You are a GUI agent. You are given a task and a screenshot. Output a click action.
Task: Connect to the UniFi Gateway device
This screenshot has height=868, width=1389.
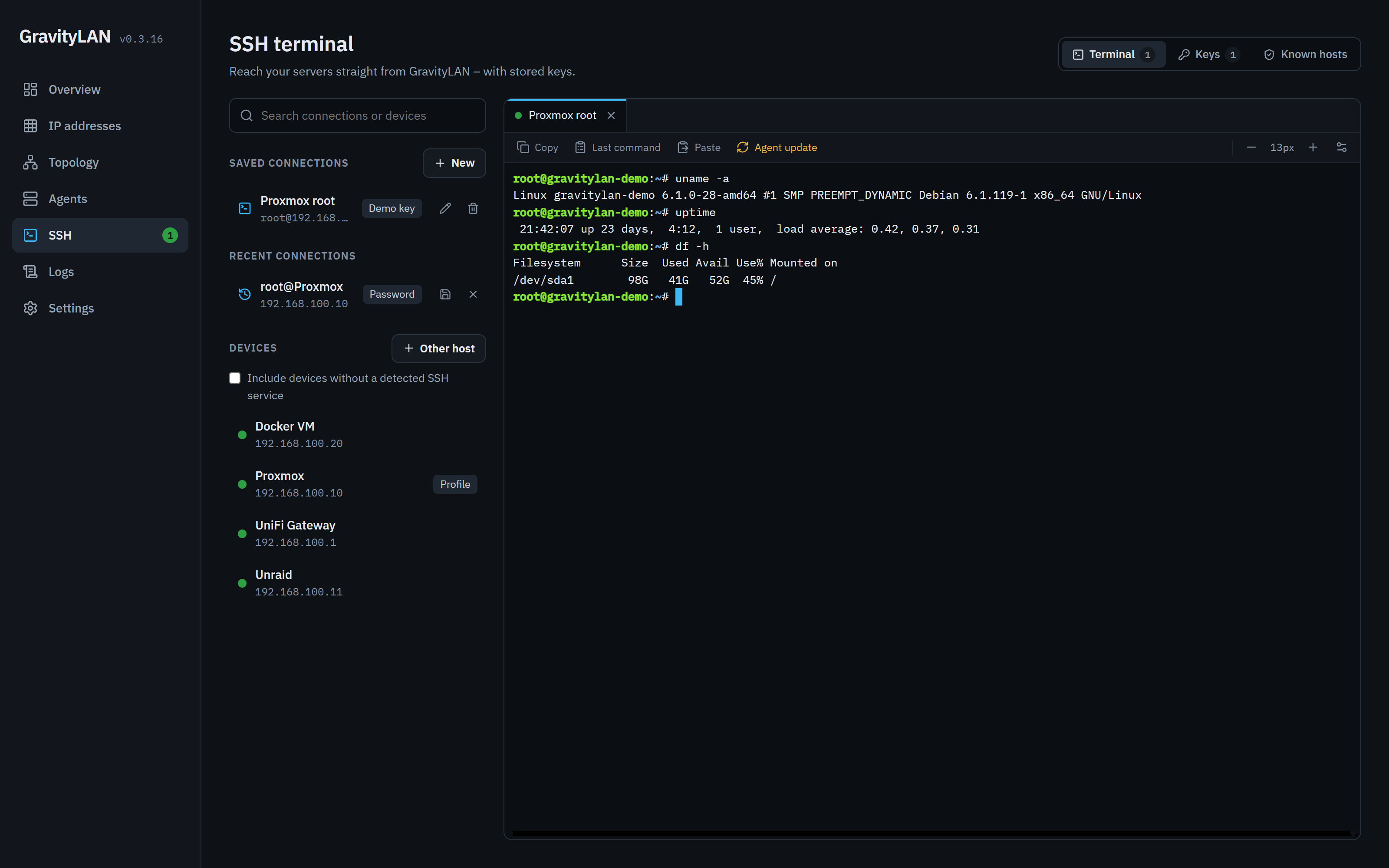(x=357, y=533)
